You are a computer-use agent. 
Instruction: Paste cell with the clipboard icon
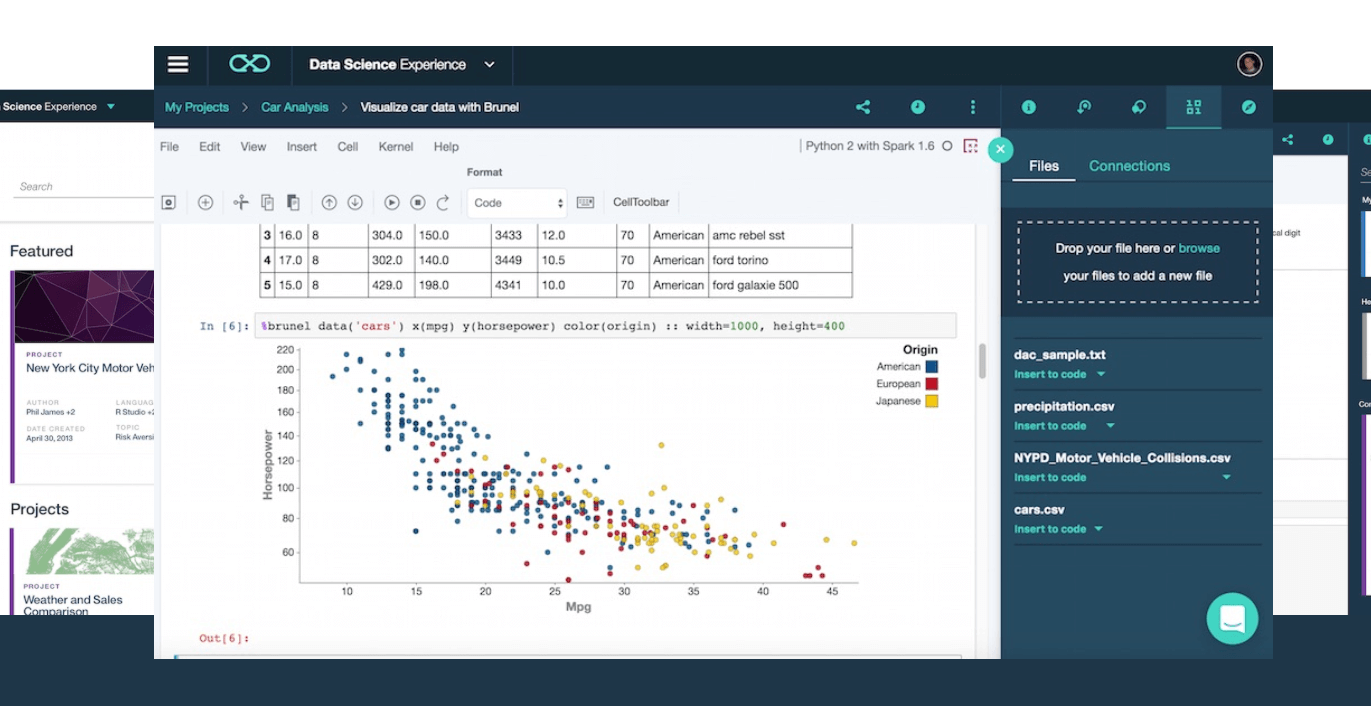(x=293, y=202)
